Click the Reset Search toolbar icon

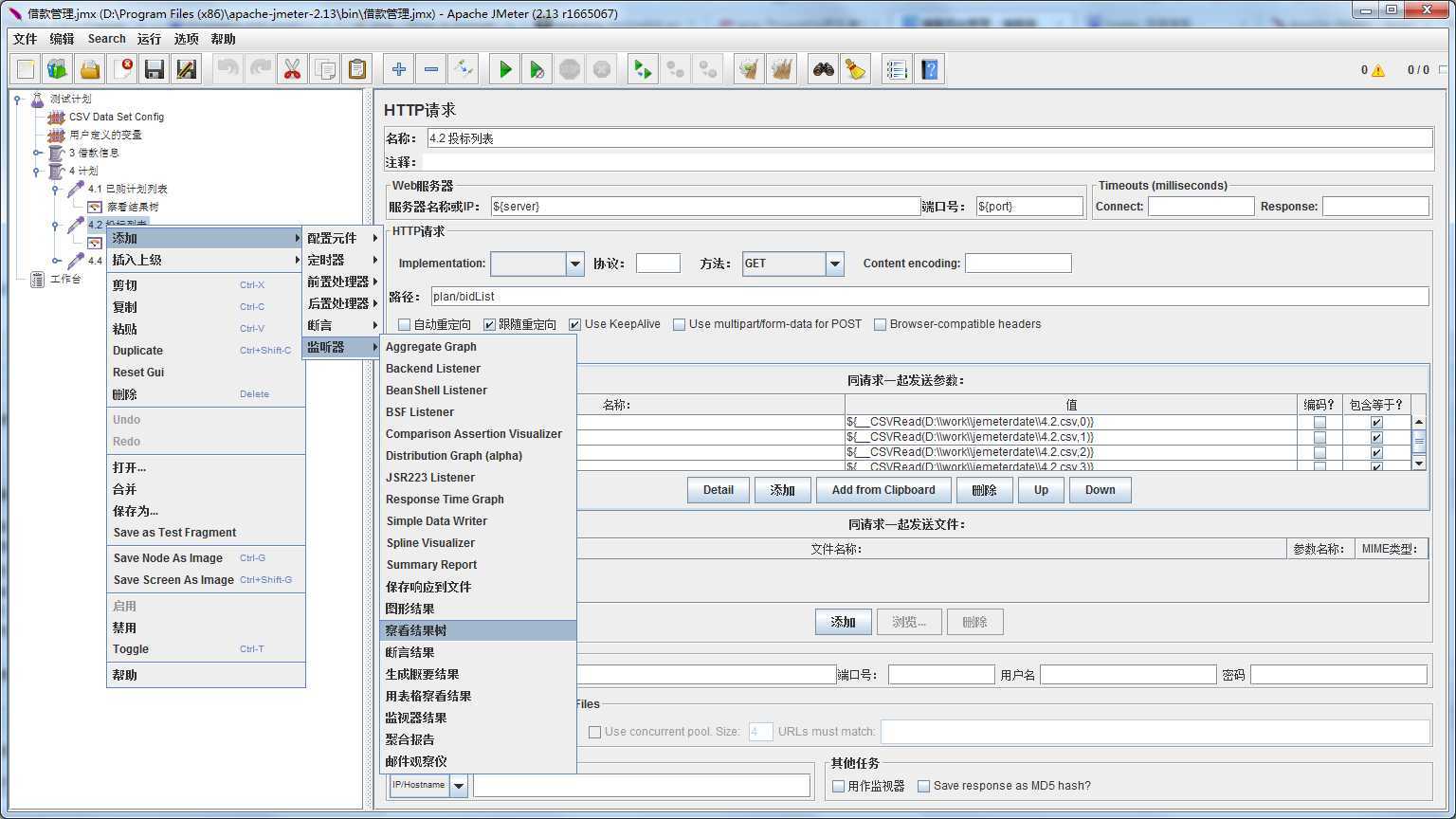(856, 69)
